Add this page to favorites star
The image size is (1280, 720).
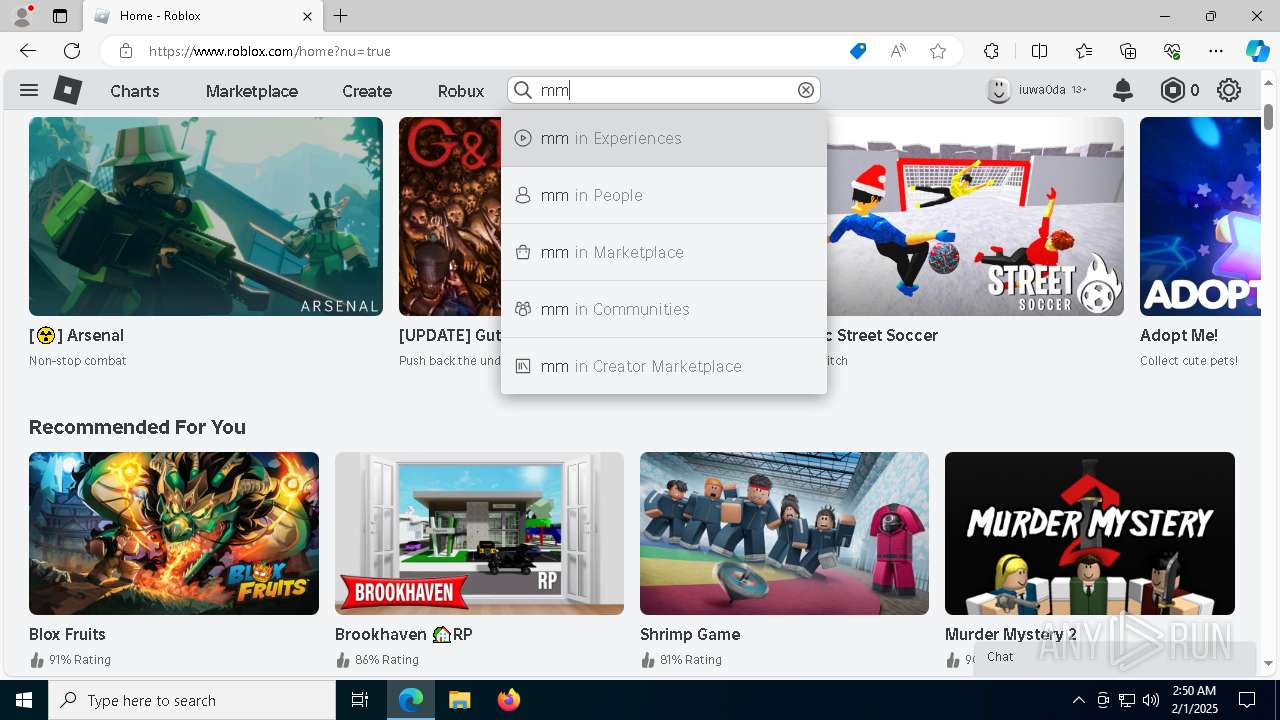pyautogui.click(x=937, y=51)
